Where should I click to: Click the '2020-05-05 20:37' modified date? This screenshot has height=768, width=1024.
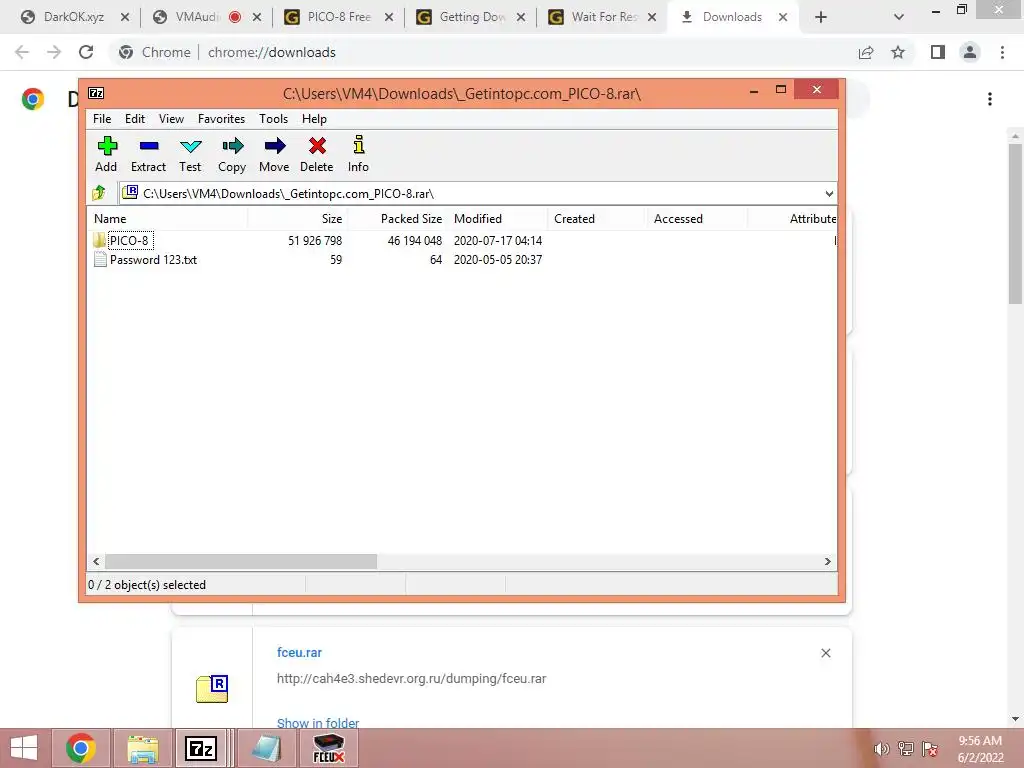[x=498, y=259]
